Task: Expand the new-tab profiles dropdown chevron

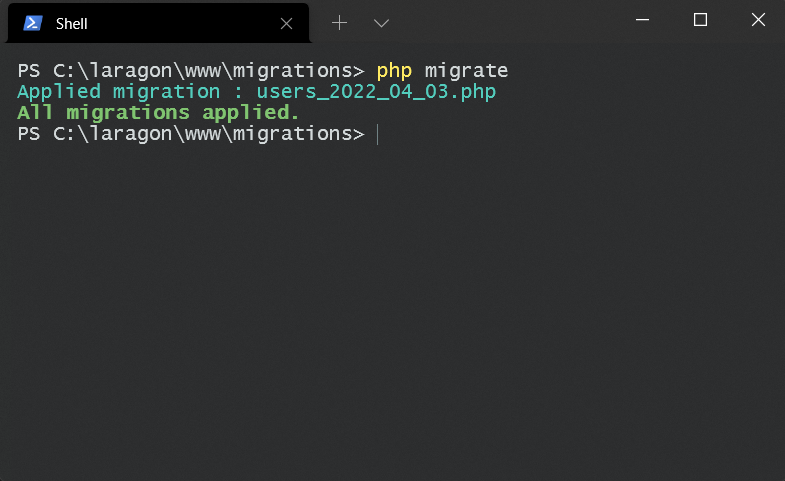Action: pos(381,23)
